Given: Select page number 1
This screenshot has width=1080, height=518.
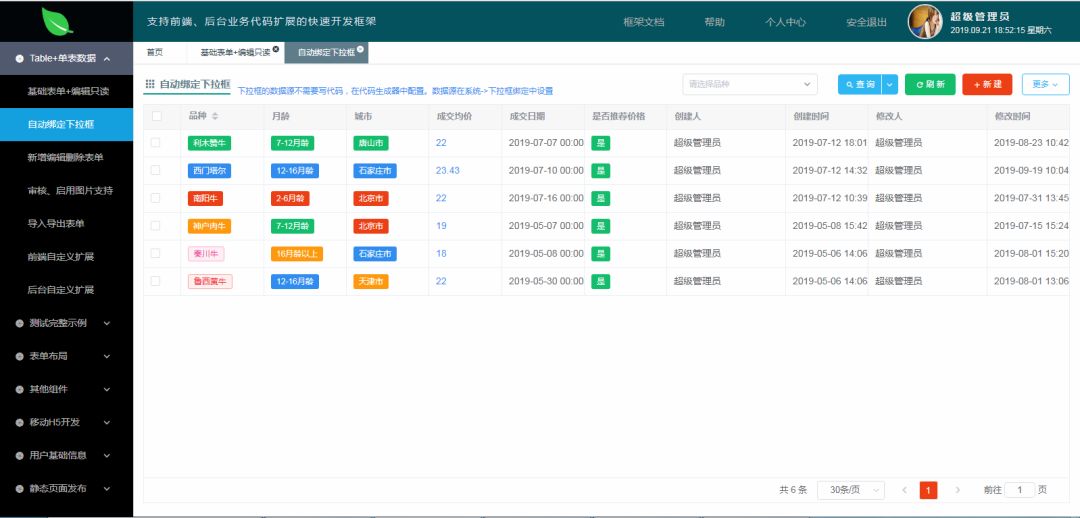Looking at the screenshot, I should (x=928, y=490).
